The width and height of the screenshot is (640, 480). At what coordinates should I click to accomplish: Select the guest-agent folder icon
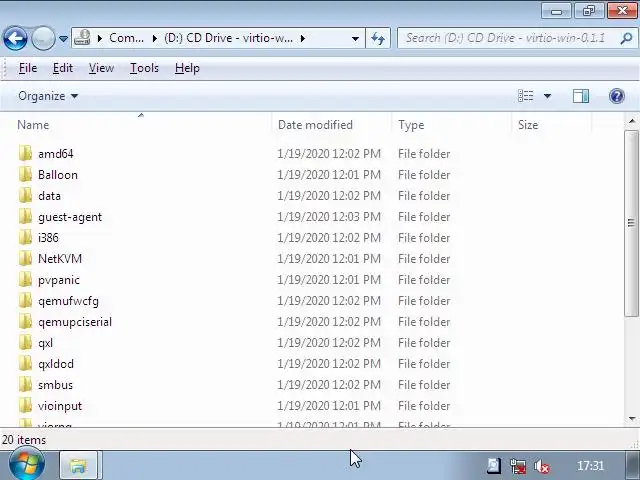25,217
